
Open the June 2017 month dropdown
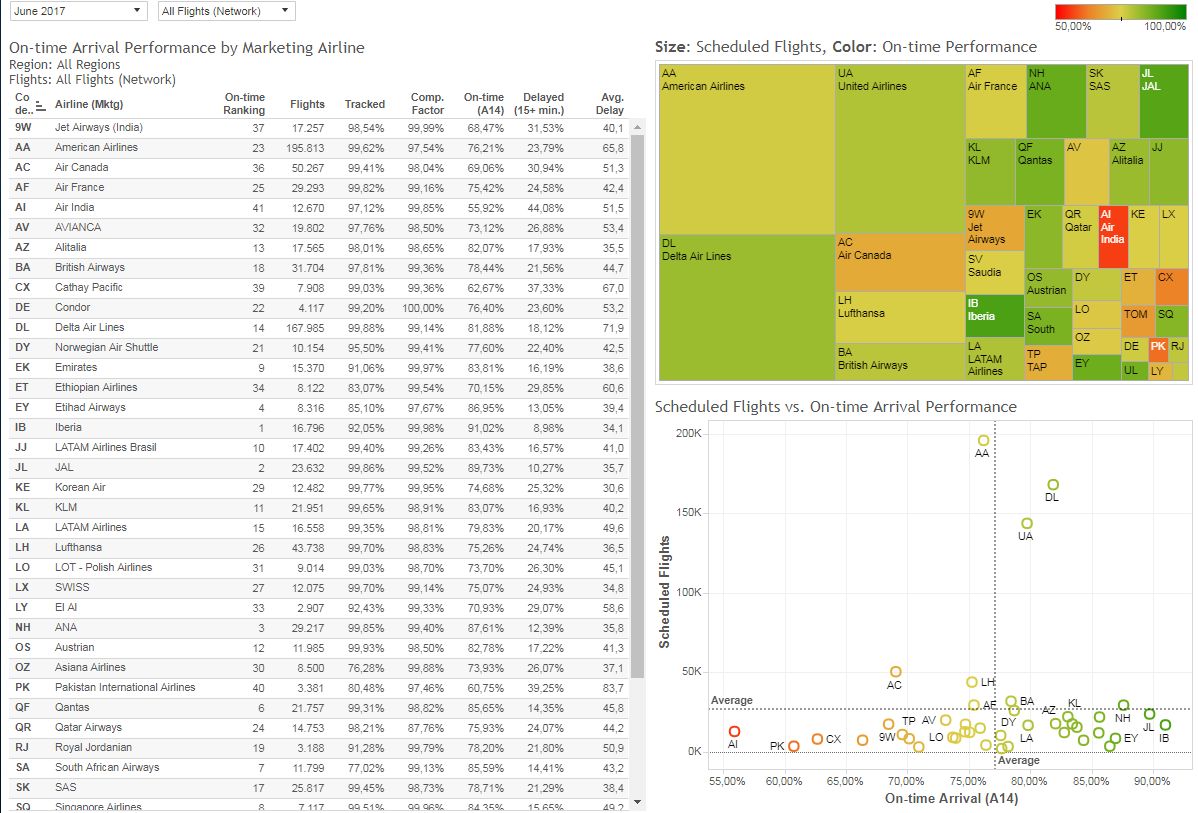79,11
